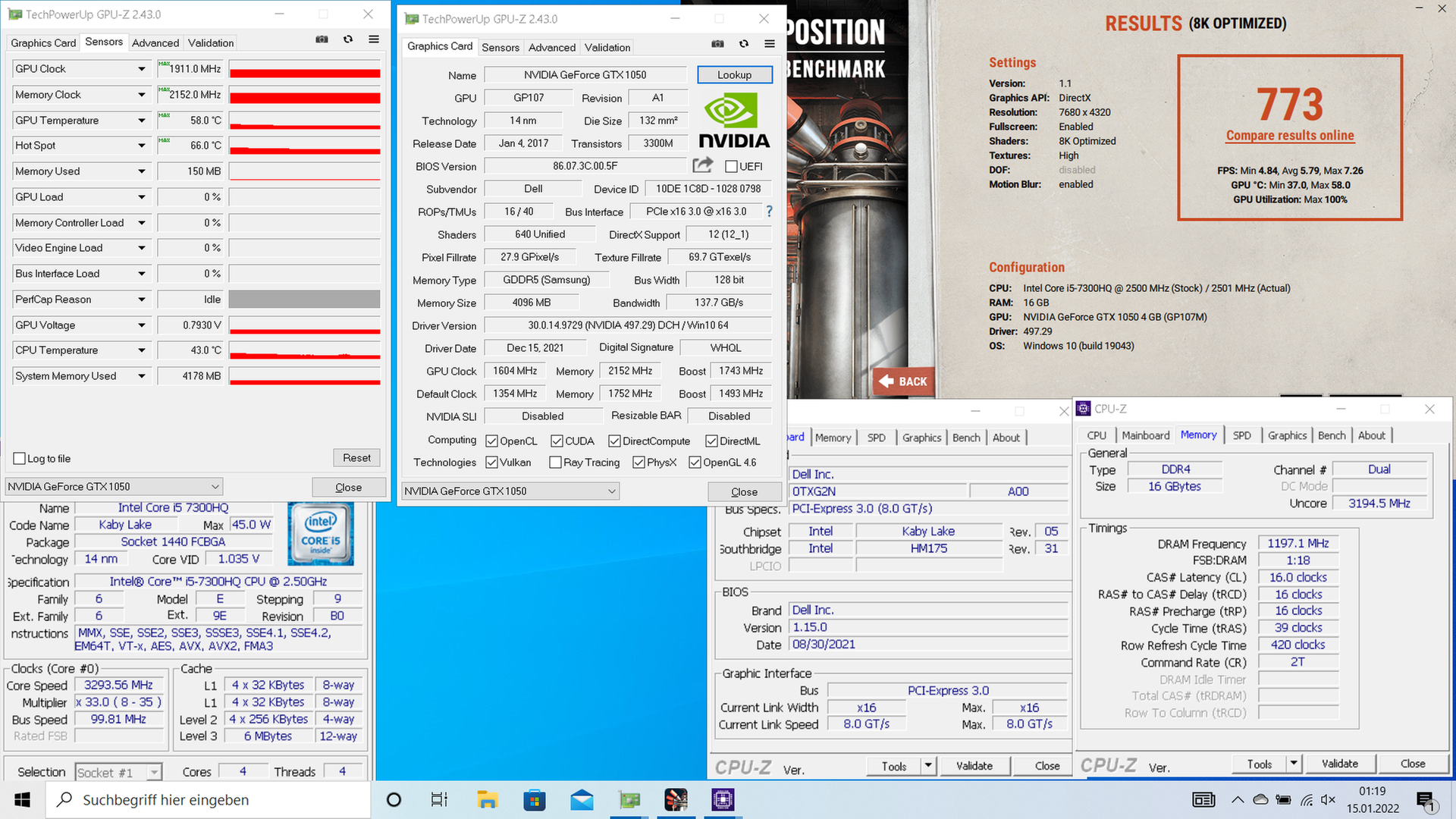Toggle DirectCompute checkbox
The width and height of the screenshot is (1456, 819).
614,441
